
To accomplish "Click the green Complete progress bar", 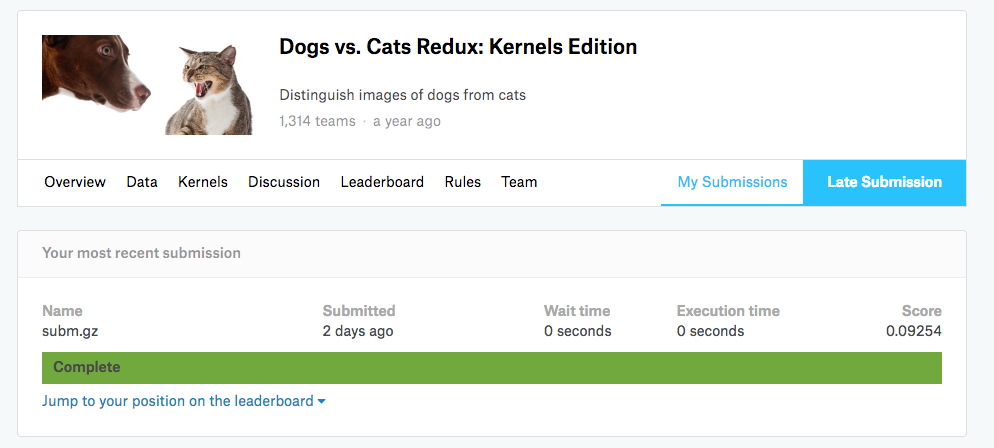I will tap(491, 367).
